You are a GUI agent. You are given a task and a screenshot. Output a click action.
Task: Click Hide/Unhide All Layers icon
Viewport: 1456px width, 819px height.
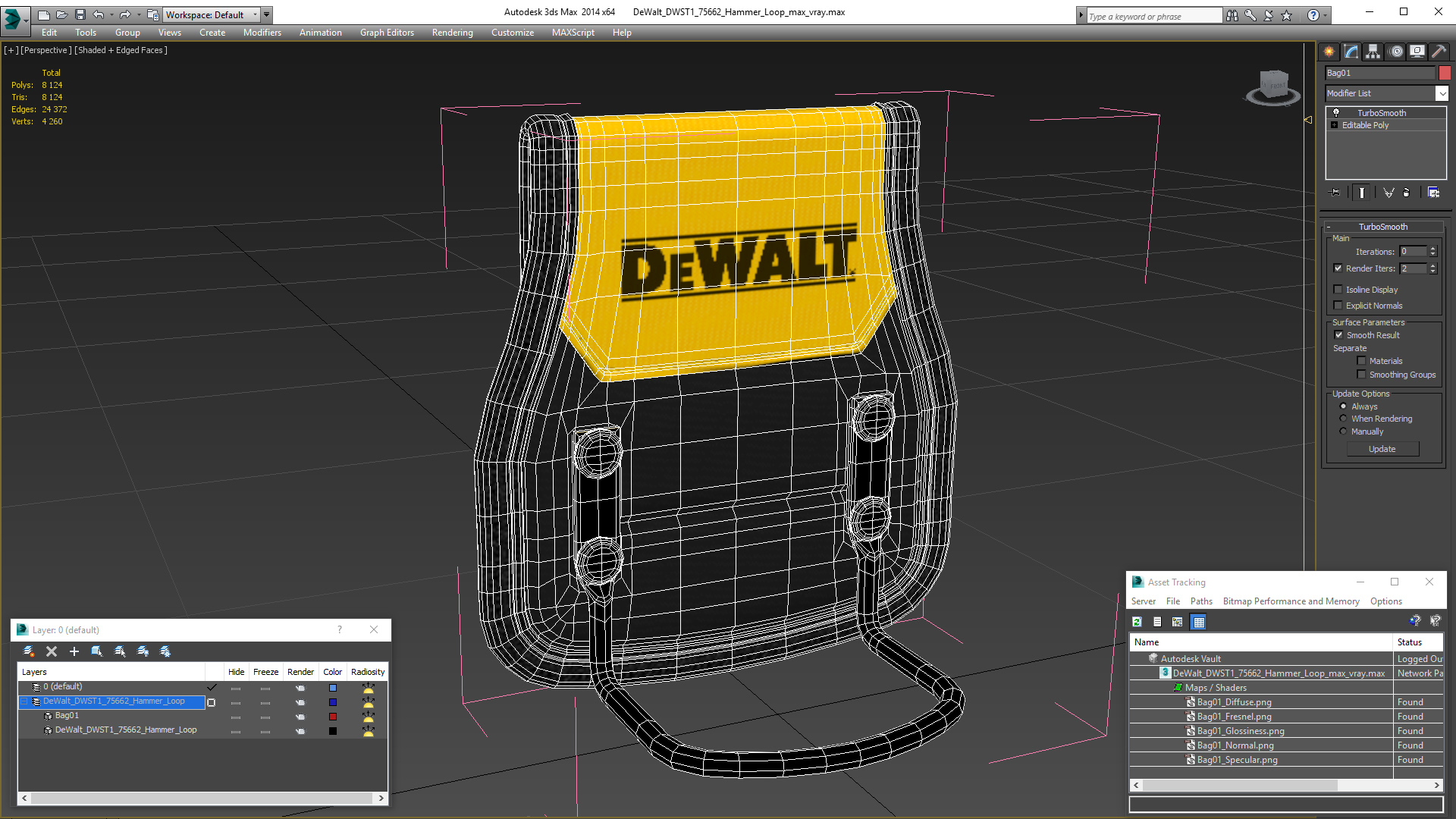[143, 651]
